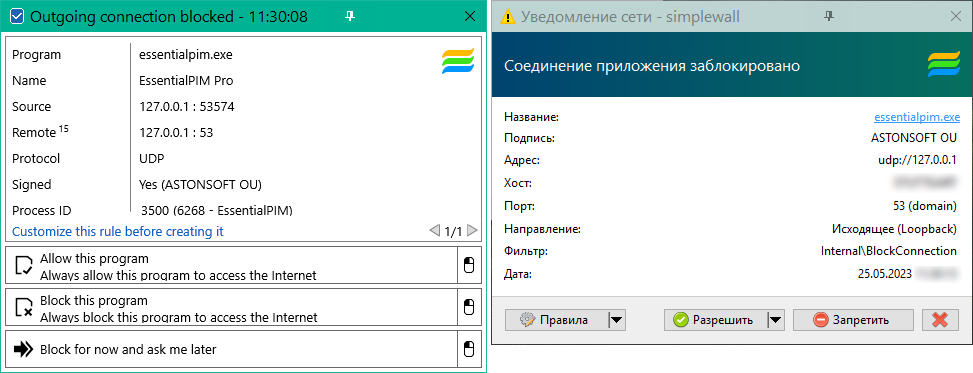The height and width of the screenshot is (373, 973).
Task: Click EssentialPIM logo in simplewall header
Action: coord(943,65)
